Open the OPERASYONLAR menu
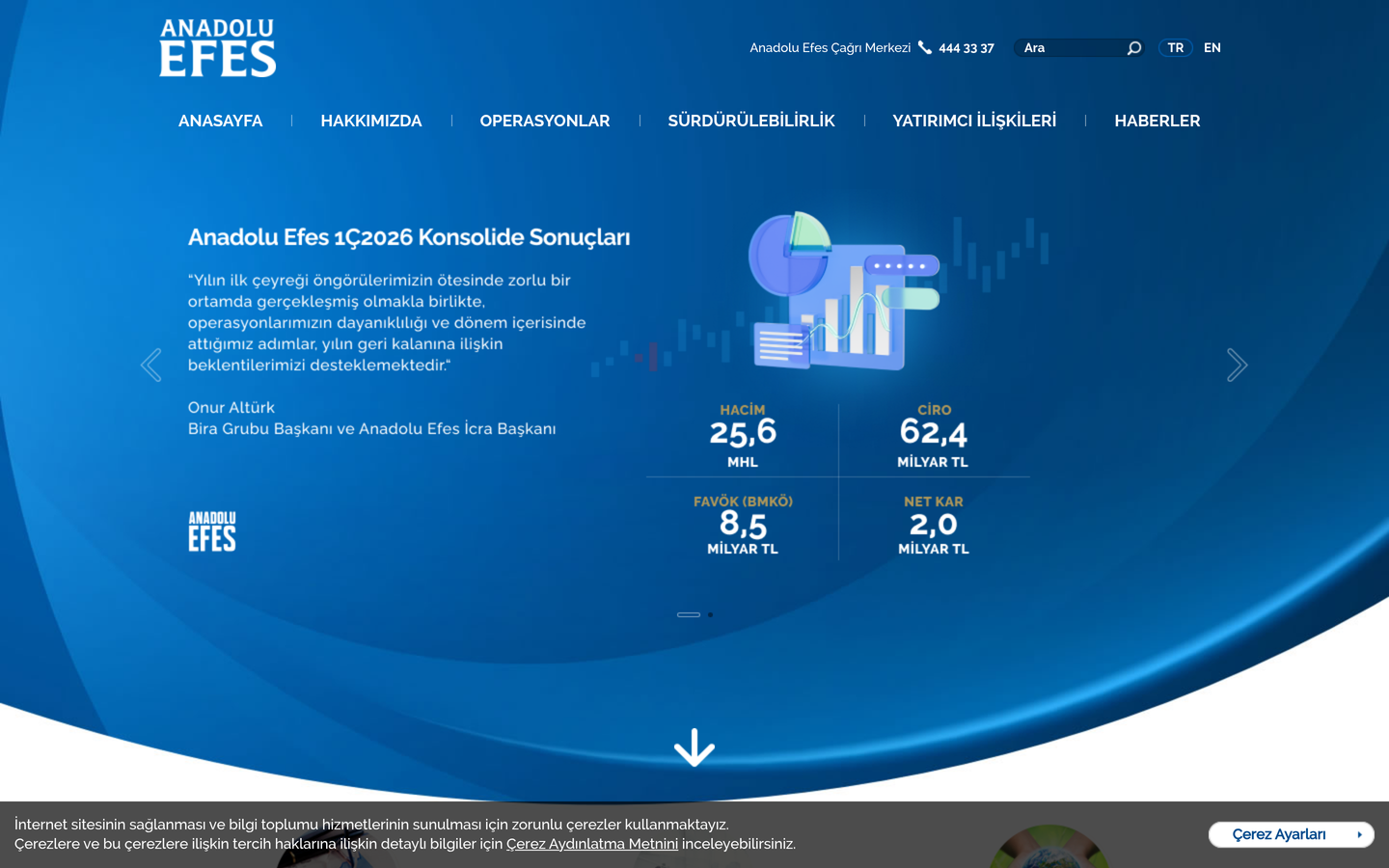The width and height of the screenshot is (1389, 868). point(545,121)
